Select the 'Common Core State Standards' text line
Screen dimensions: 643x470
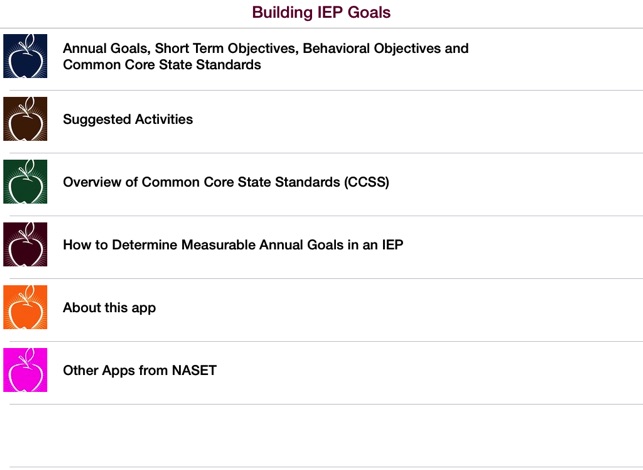pos(162,65)
